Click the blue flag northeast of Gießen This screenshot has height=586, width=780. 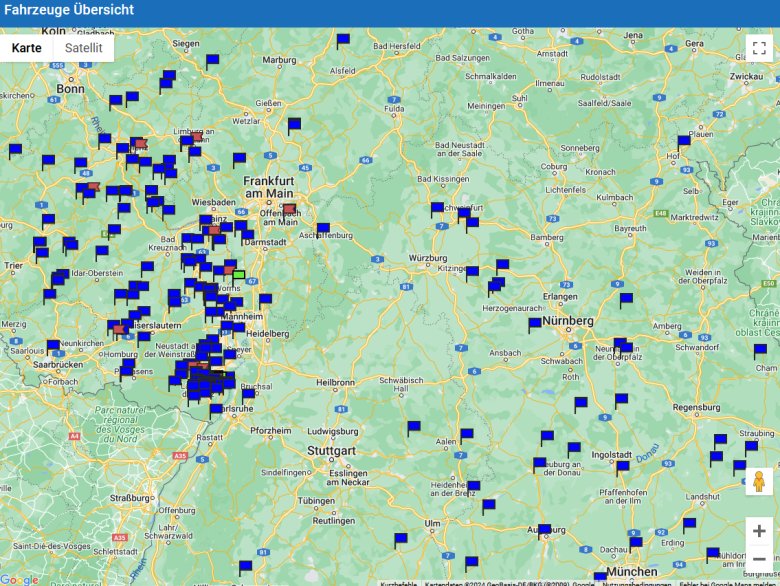(x=294, y=125)
